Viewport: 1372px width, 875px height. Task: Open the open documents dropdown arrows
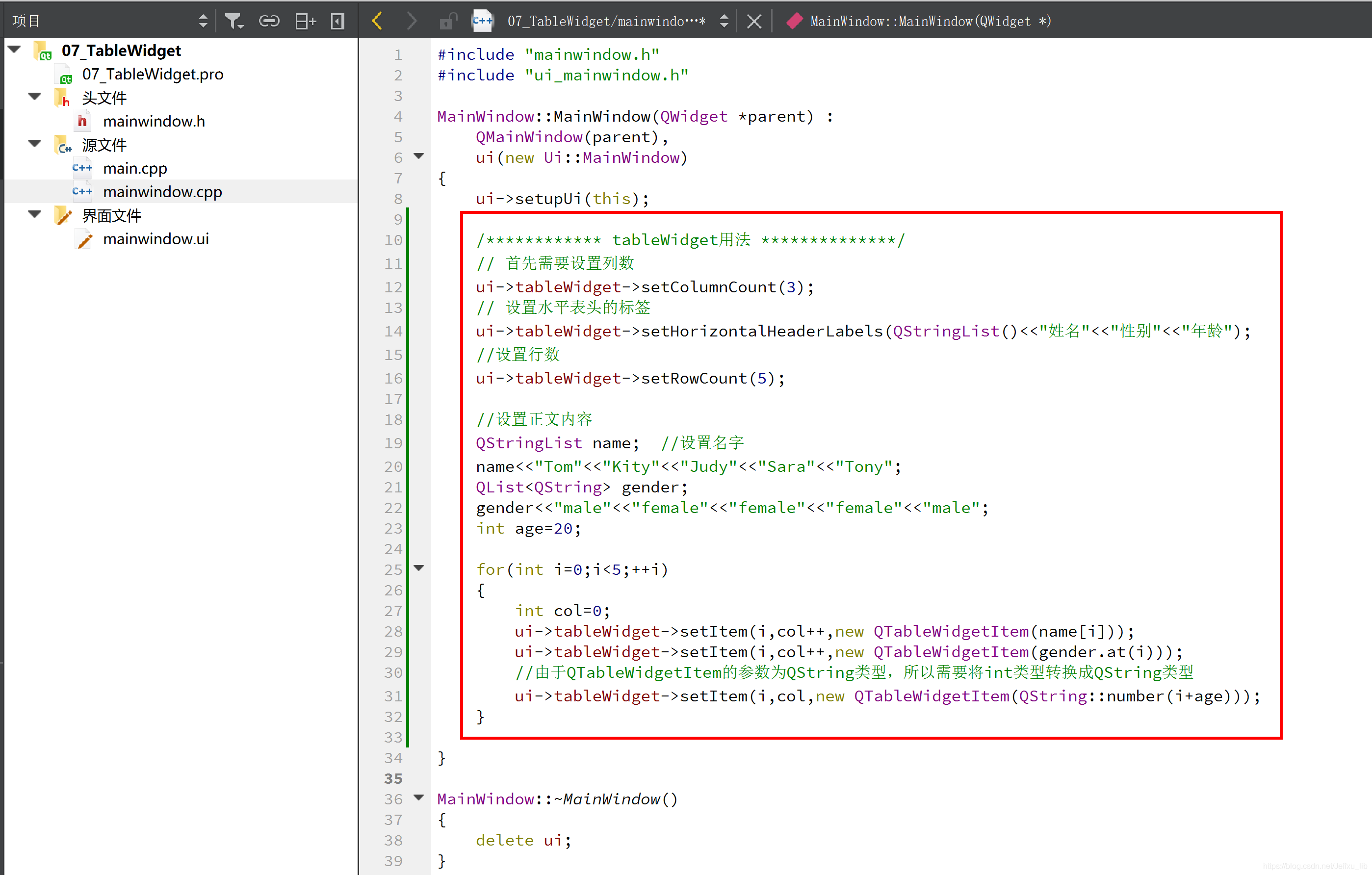click(724, 21)
